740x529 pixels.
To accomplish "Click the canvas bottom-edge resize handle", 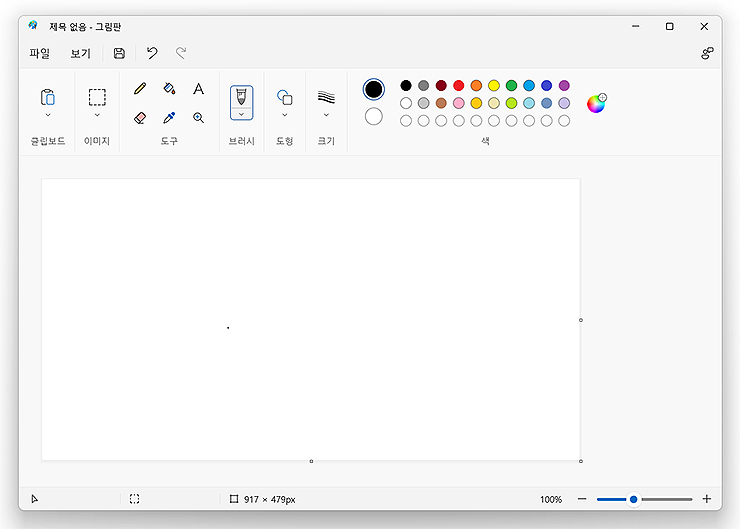I will pyautogui.click(x=311, y=461).
